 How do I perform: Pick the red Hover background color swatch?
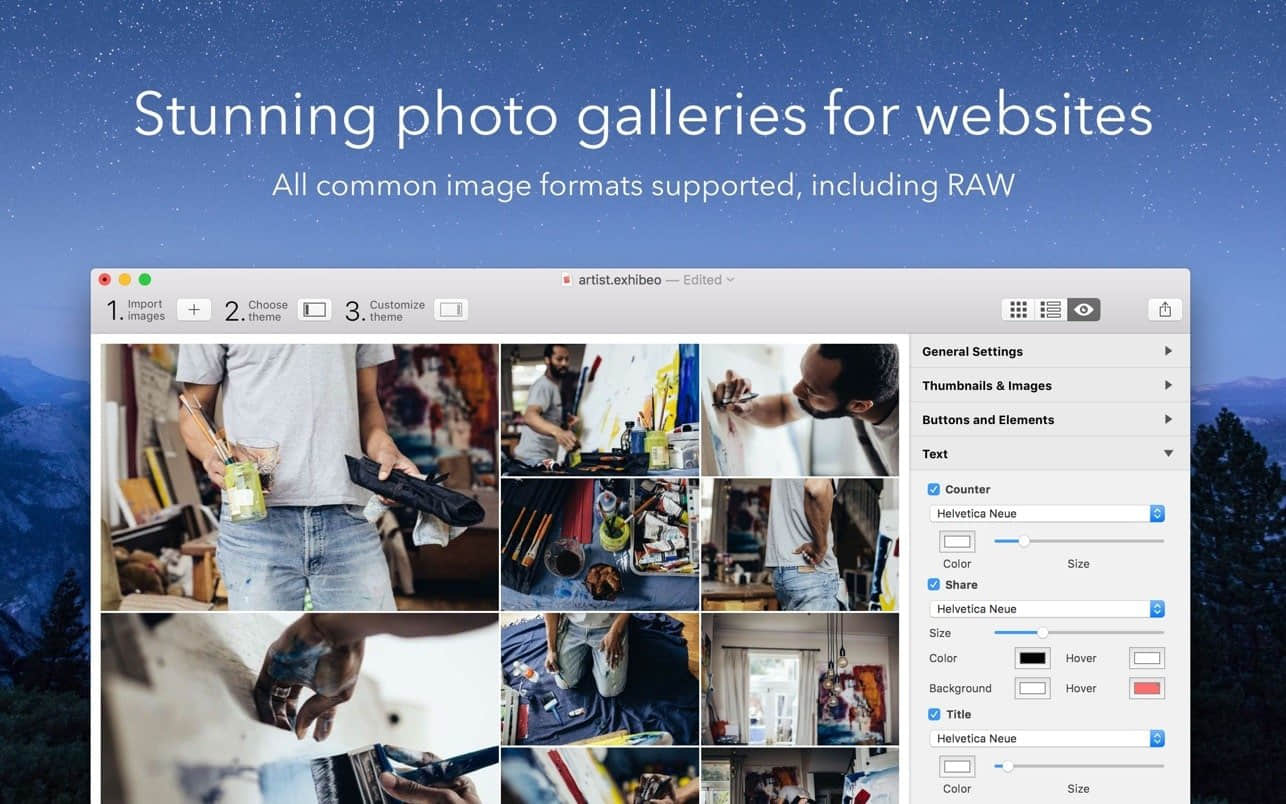click(1146, 688)
